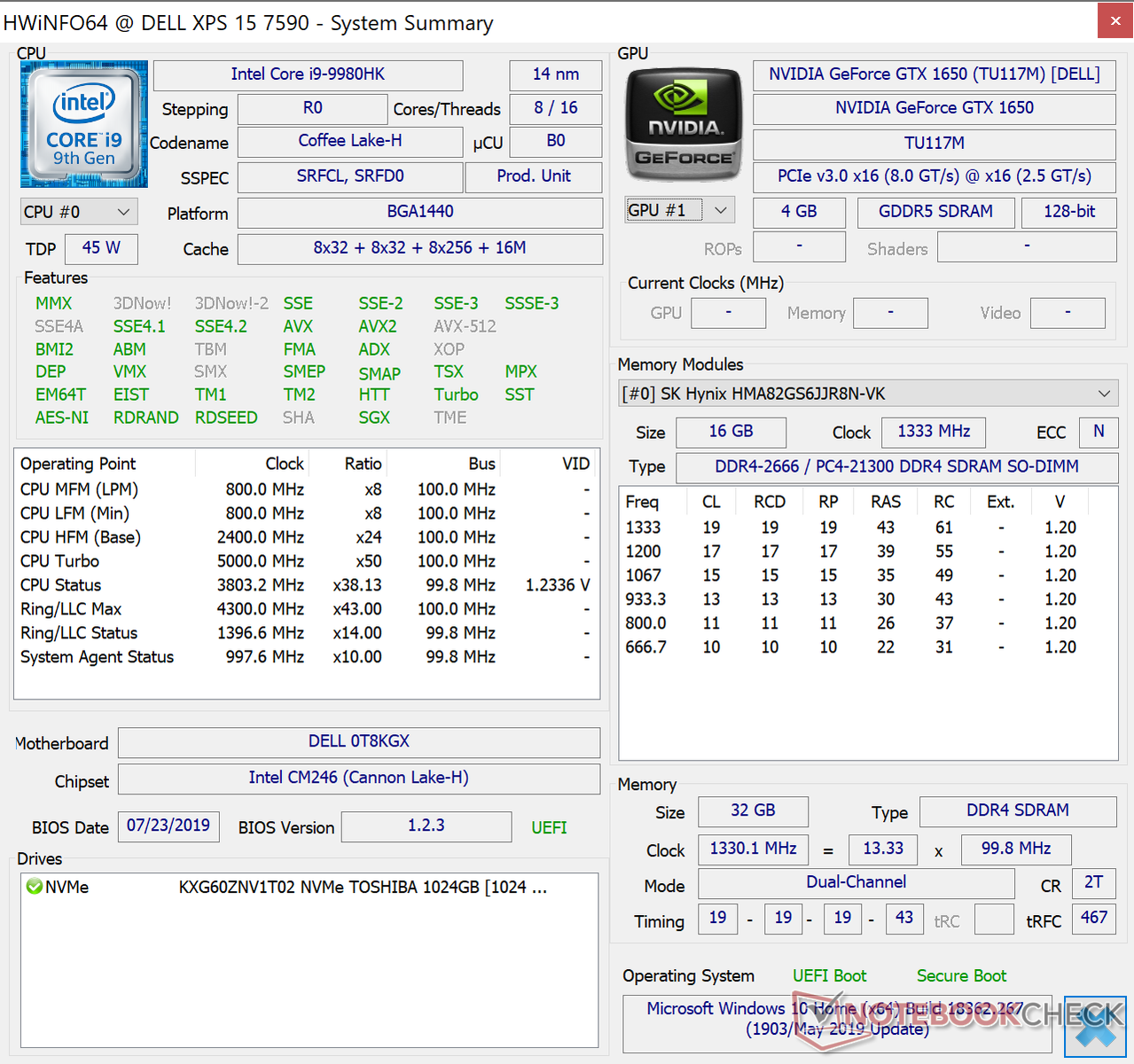1134x1064 pixels.
Task: Click the Turbo feature label
Action: (x=456, y=395)
